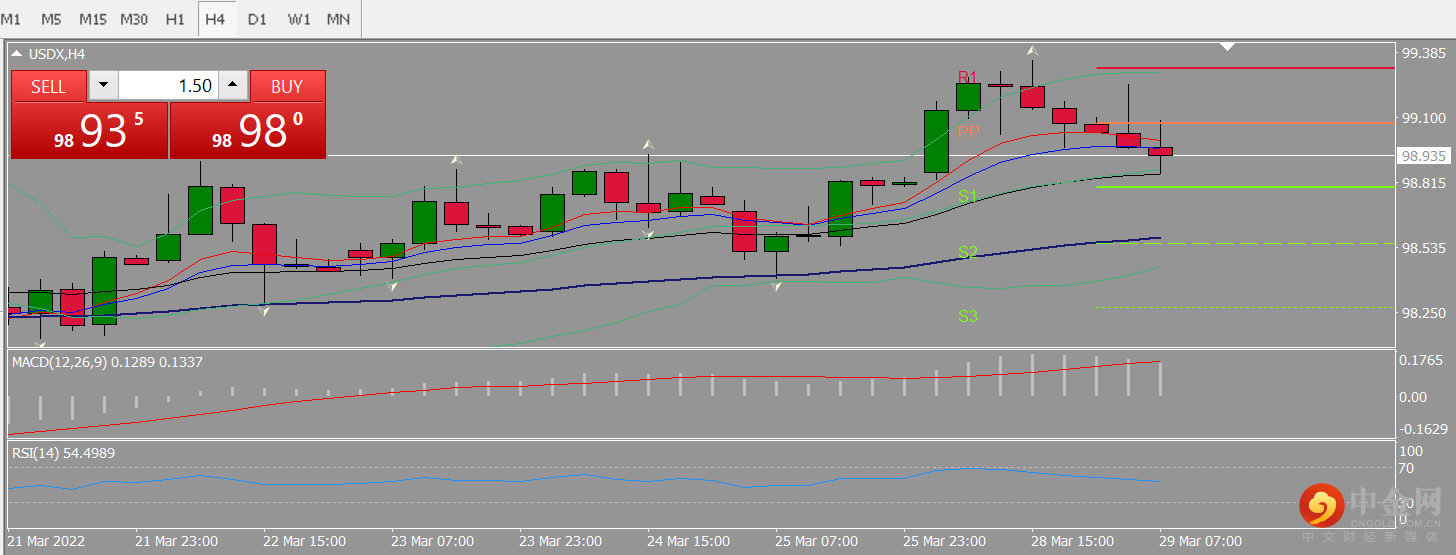This screenshot has width=1456, height=555.
Task: Choose the D1 daily timeframe
Action: [257, 19]
